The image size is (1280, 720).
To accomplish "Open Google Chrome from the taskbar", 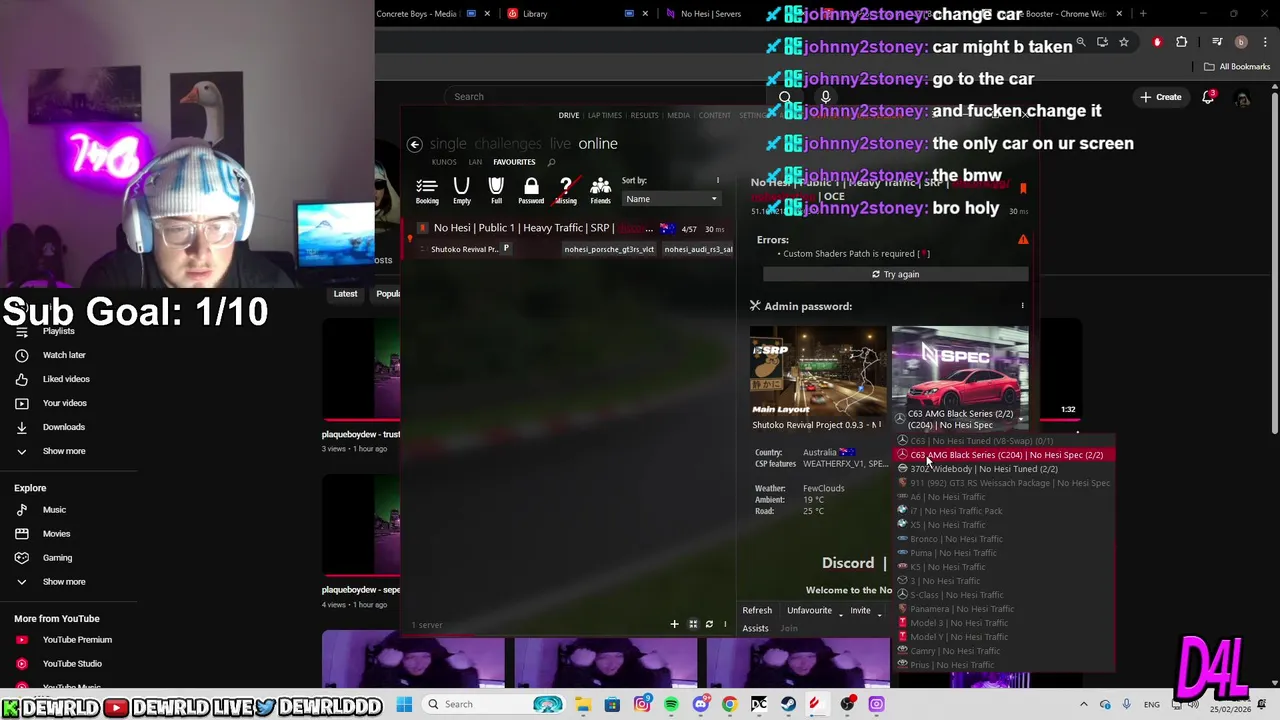I will coord(729,704).
